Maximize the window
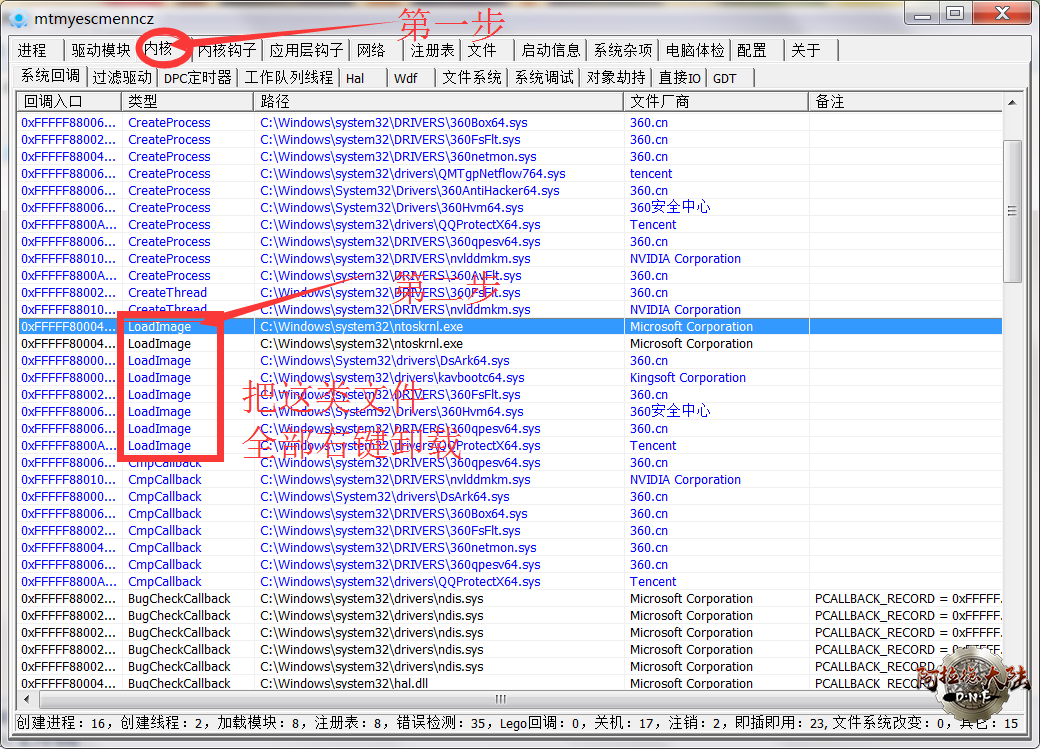This screenshot has height=749, width=1040. pos(955,13)
